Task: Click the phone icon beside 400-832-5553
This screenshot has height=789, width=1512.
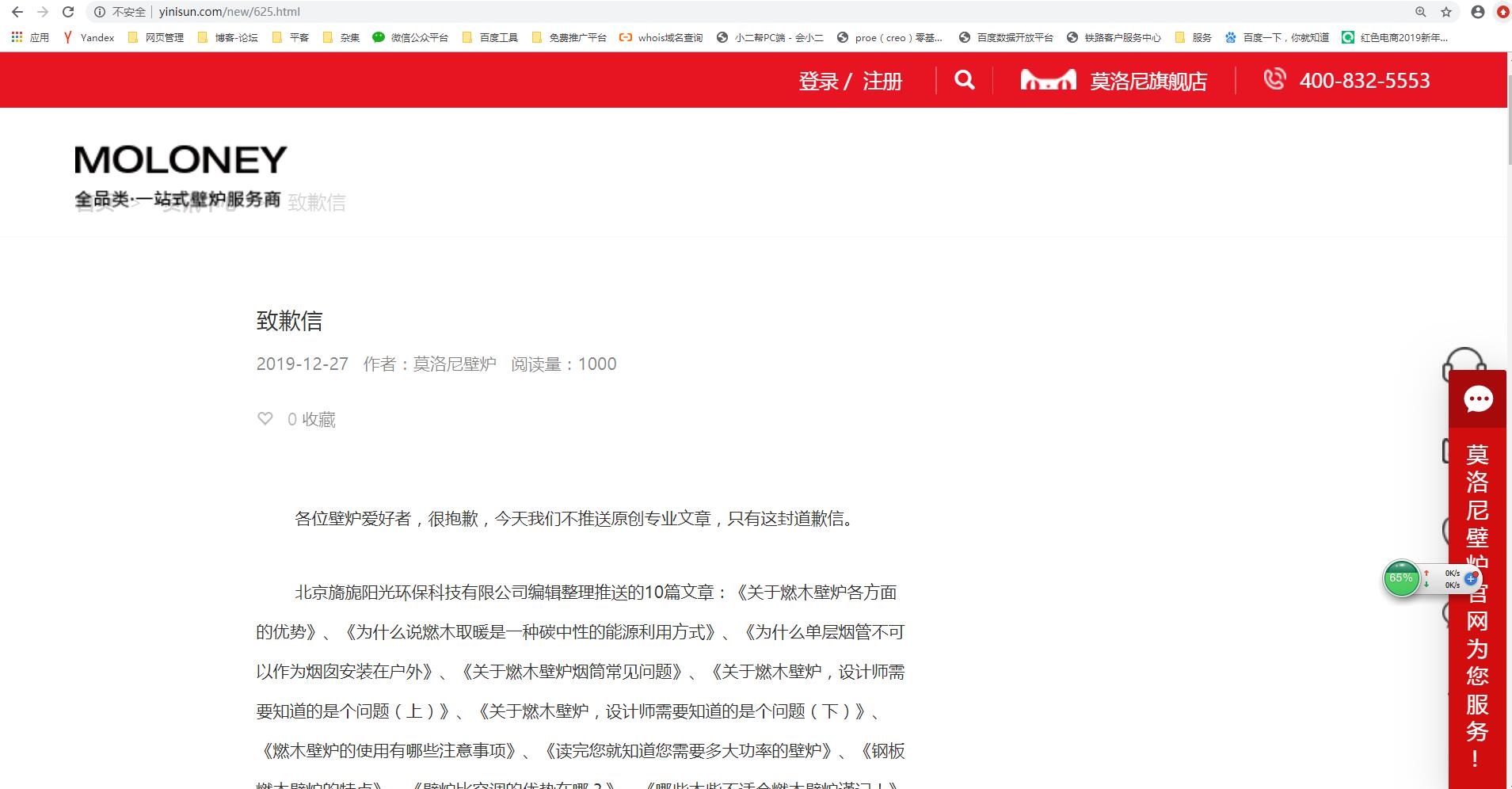Action: pos(1274,79)
